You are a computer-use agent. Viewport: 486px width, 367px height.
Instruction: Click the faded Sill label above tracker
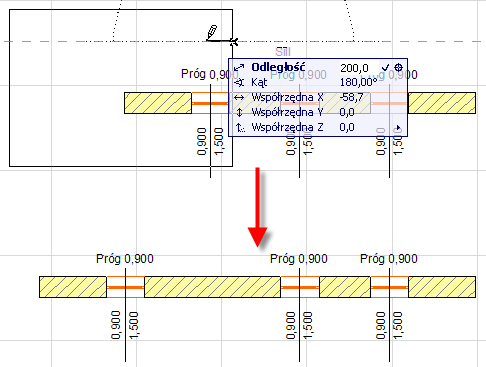point(283,52)
